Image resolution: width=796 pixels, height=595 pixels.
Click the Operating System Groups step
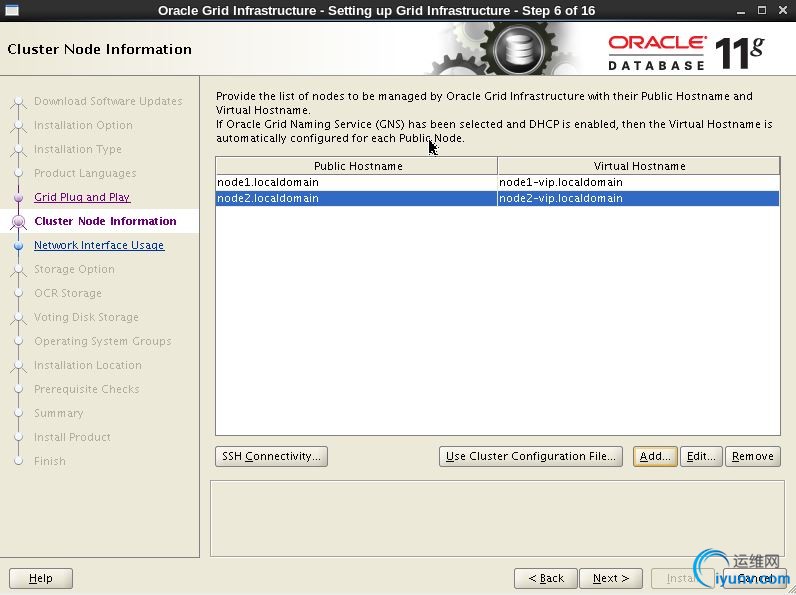[x=103, y=341]
